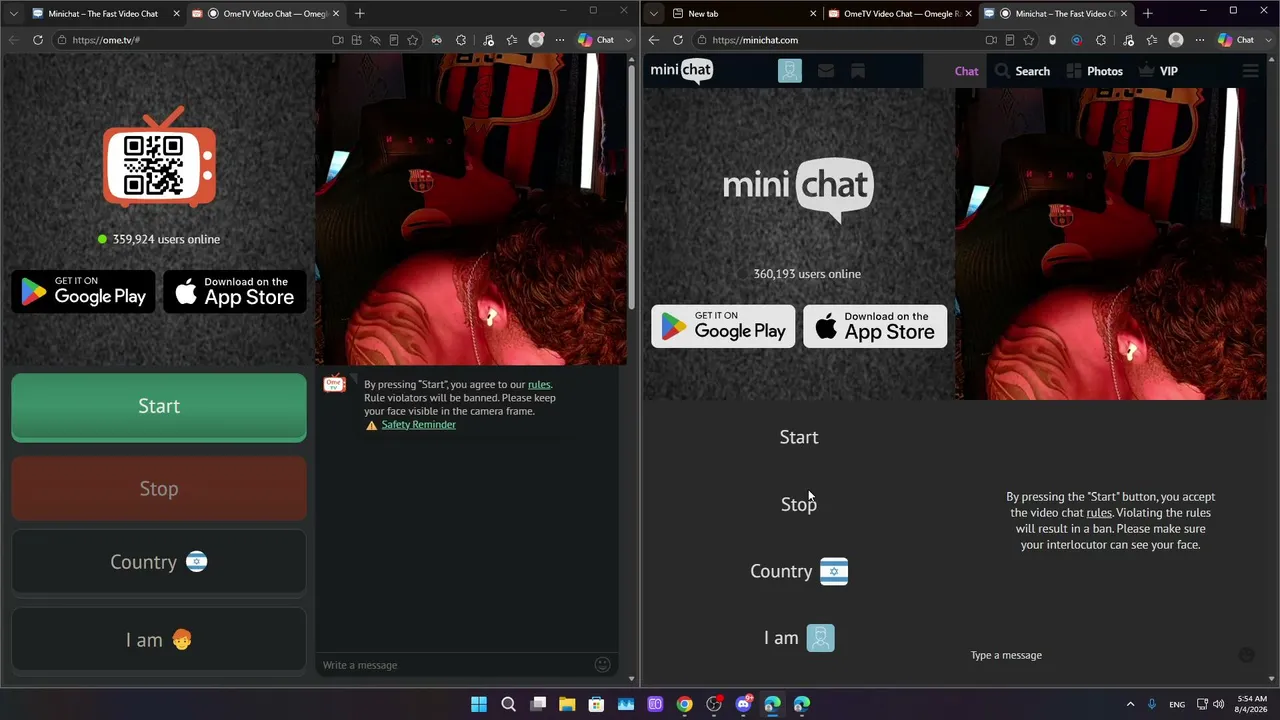Click the Minichat 'Type a message' field

click(1100, 655)
